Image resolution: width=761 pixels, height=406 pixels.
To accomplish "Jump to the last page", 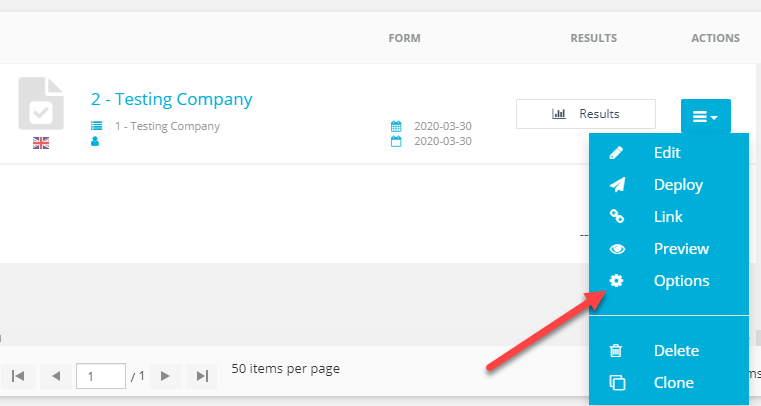I will tap(202, 376).
